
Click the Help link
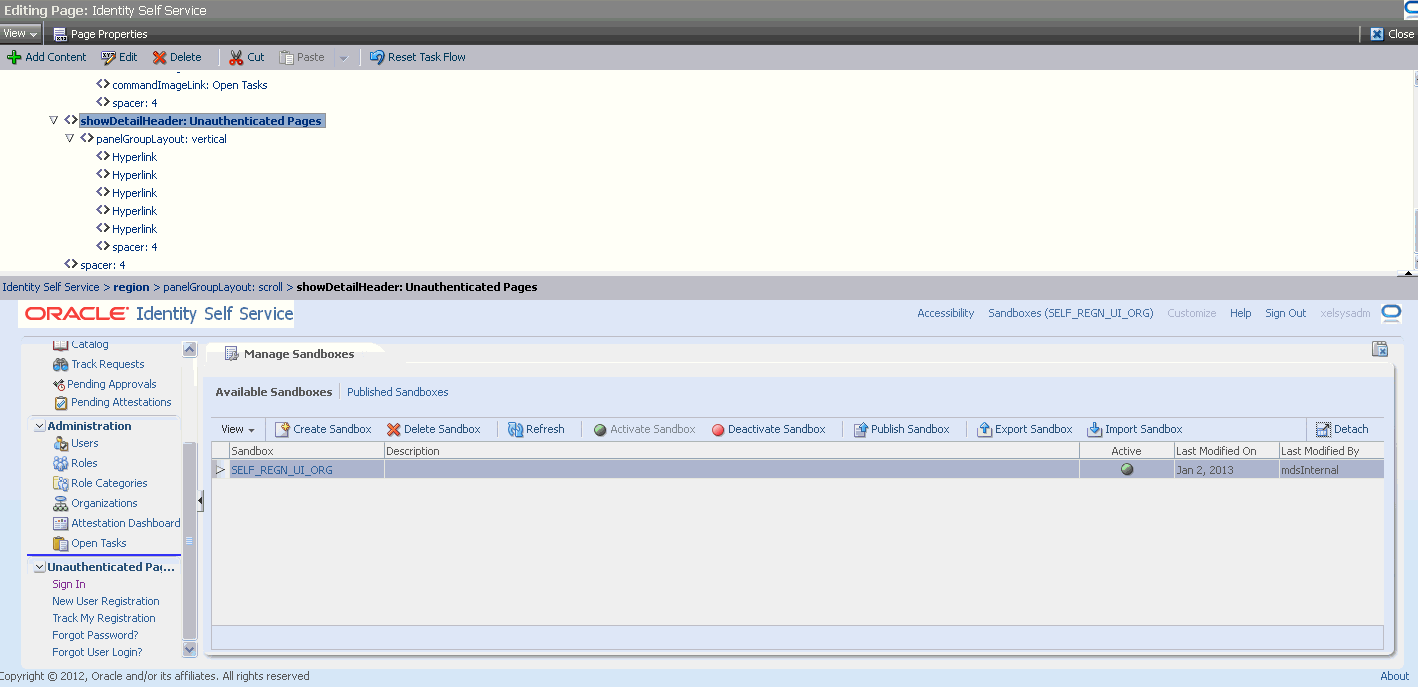(1240, 313)
